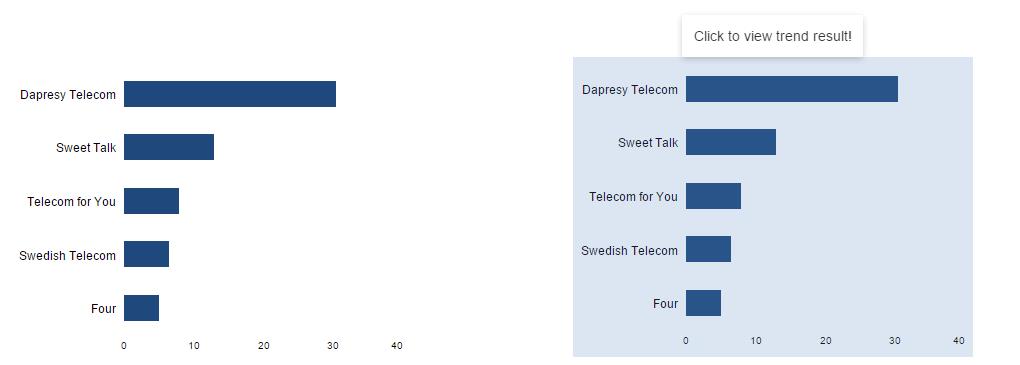This screenshot has width=1020, height=365.
Task: Click the Swedish Telecom label in right chart
Action: (x=629, y=250)
